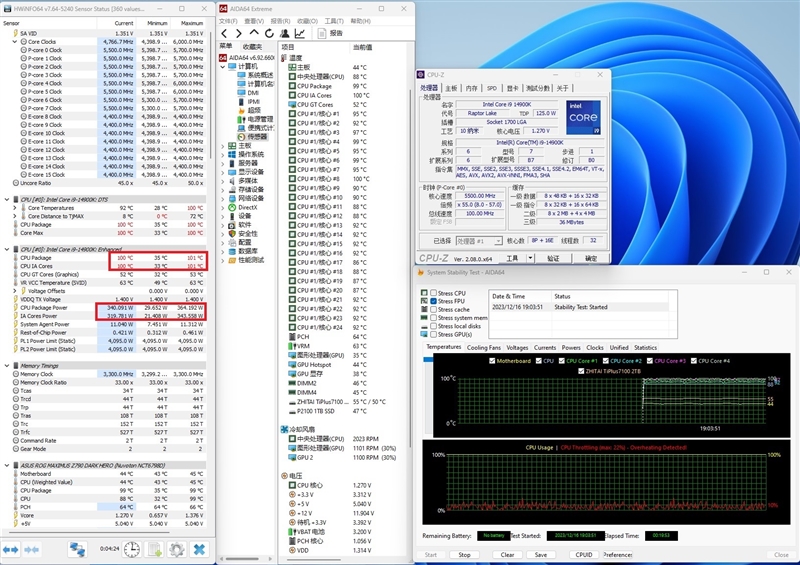800x565 pixels.
Task: Click the AIDA64 refresh icon
Action: pyautogui.click(x=269, y=33)
